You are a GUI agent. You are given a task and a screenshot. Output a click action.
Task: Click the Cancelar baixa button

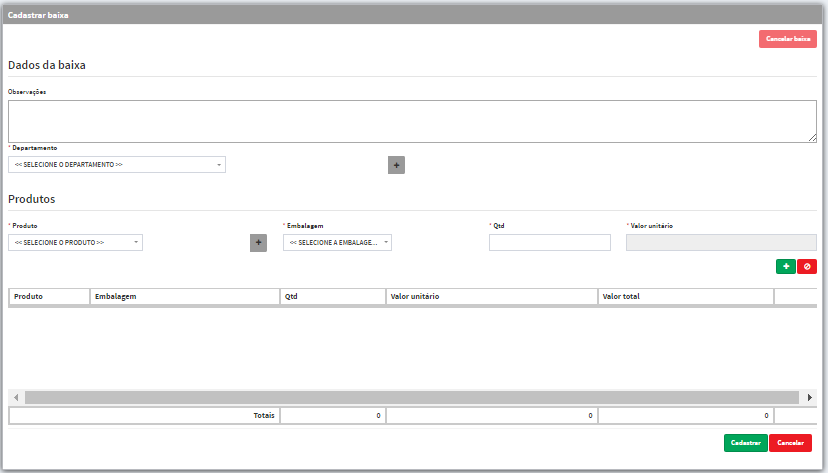(788, 39)
